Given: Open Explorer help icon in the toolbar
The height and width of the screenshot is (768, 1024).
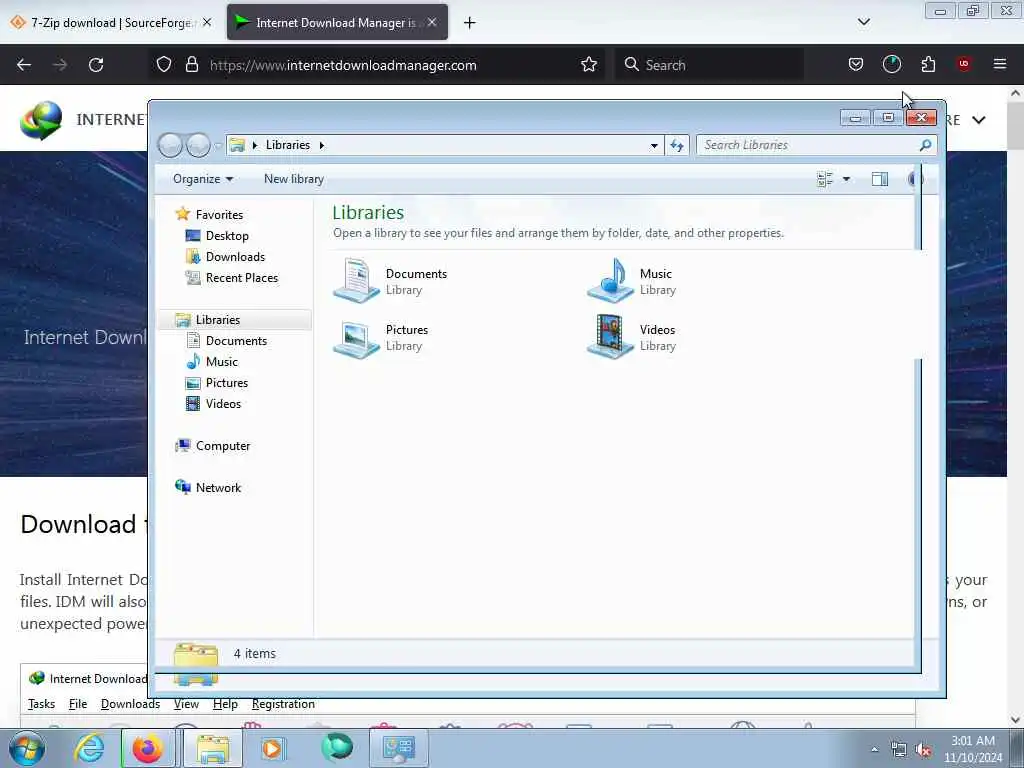Looking at the screenshot, I should click(915, 179).
